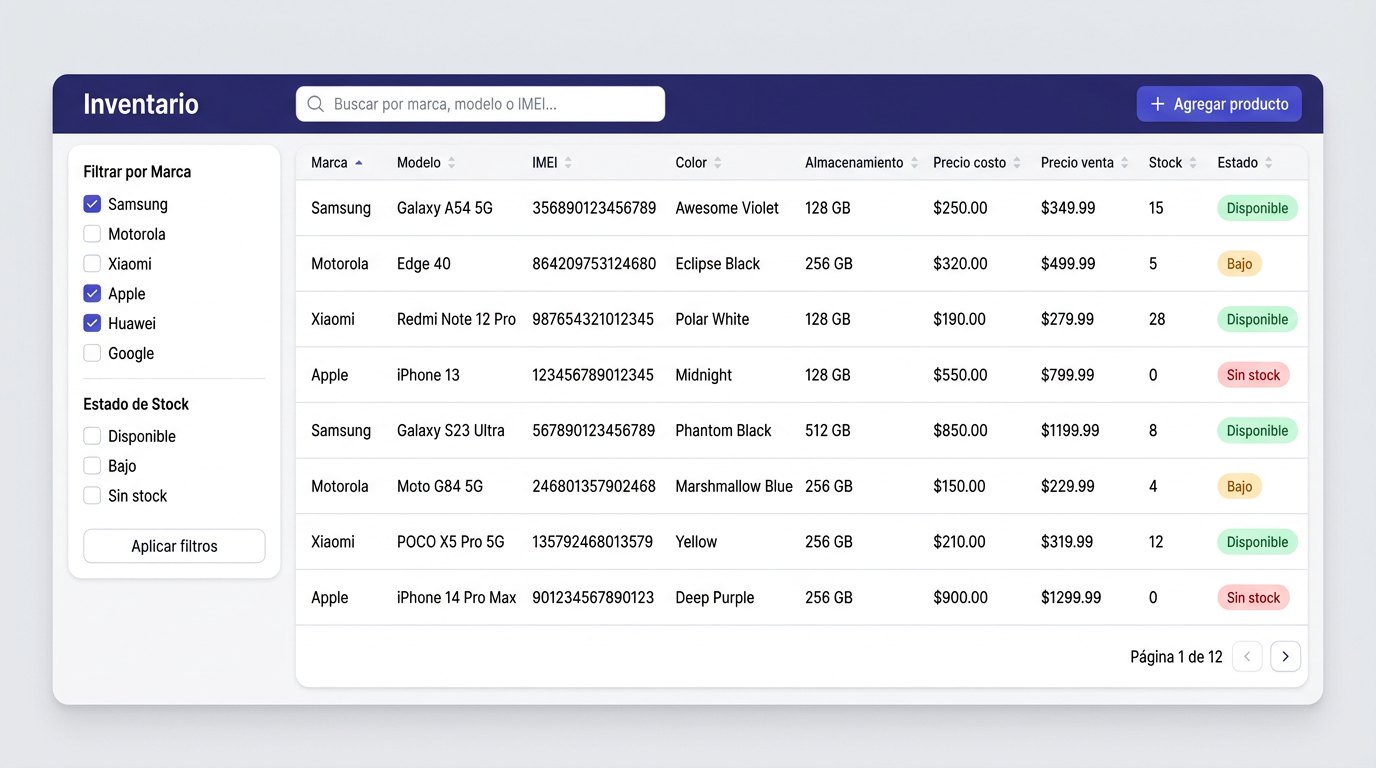Sort table by Estado column
The width and height of the screenshot is (1376, 768).
1245,163
